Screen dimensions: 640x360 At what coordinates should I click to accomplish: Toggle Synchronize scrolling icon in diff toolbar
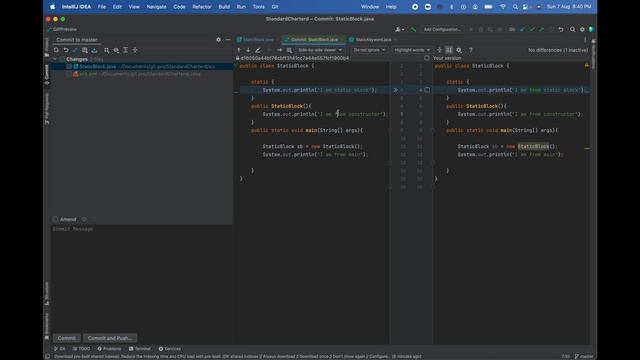click(449, 50)
